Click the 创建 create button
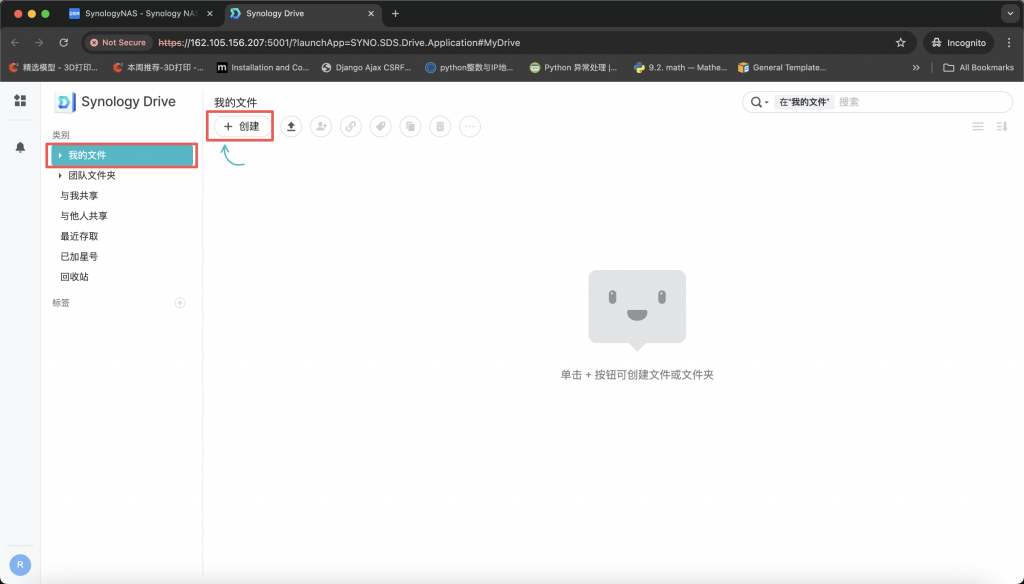This screenshot has width=1024, height=584. point(241,126)
